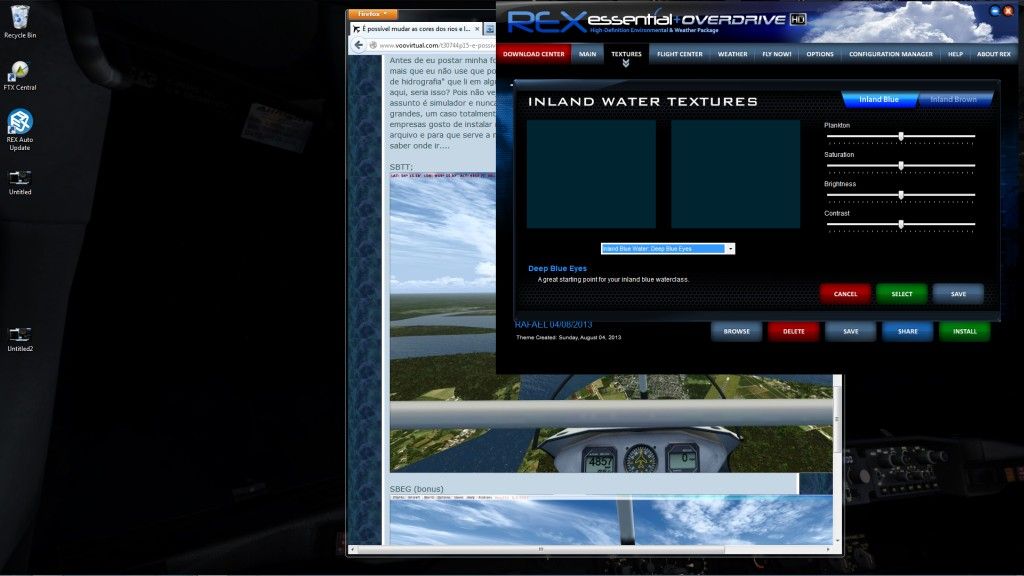Click the red Cancel button
The height and width of the screenshot is (576, 1024).
pos(845,294)
